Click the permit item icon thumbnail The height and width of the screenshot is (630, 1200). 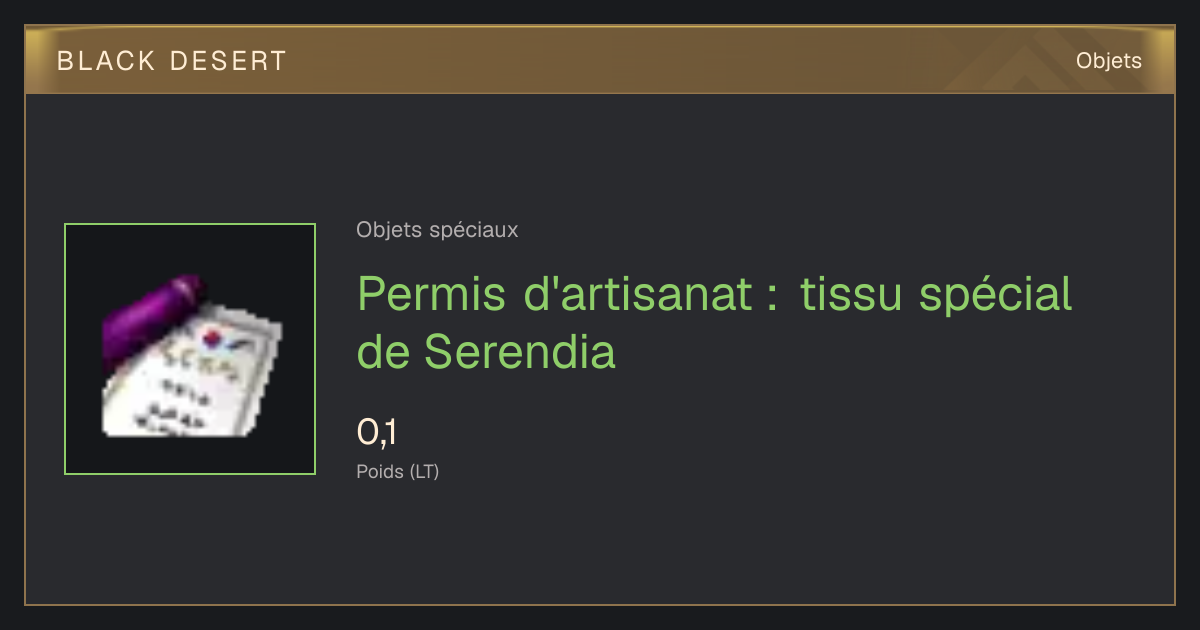[x=190, y=349]
